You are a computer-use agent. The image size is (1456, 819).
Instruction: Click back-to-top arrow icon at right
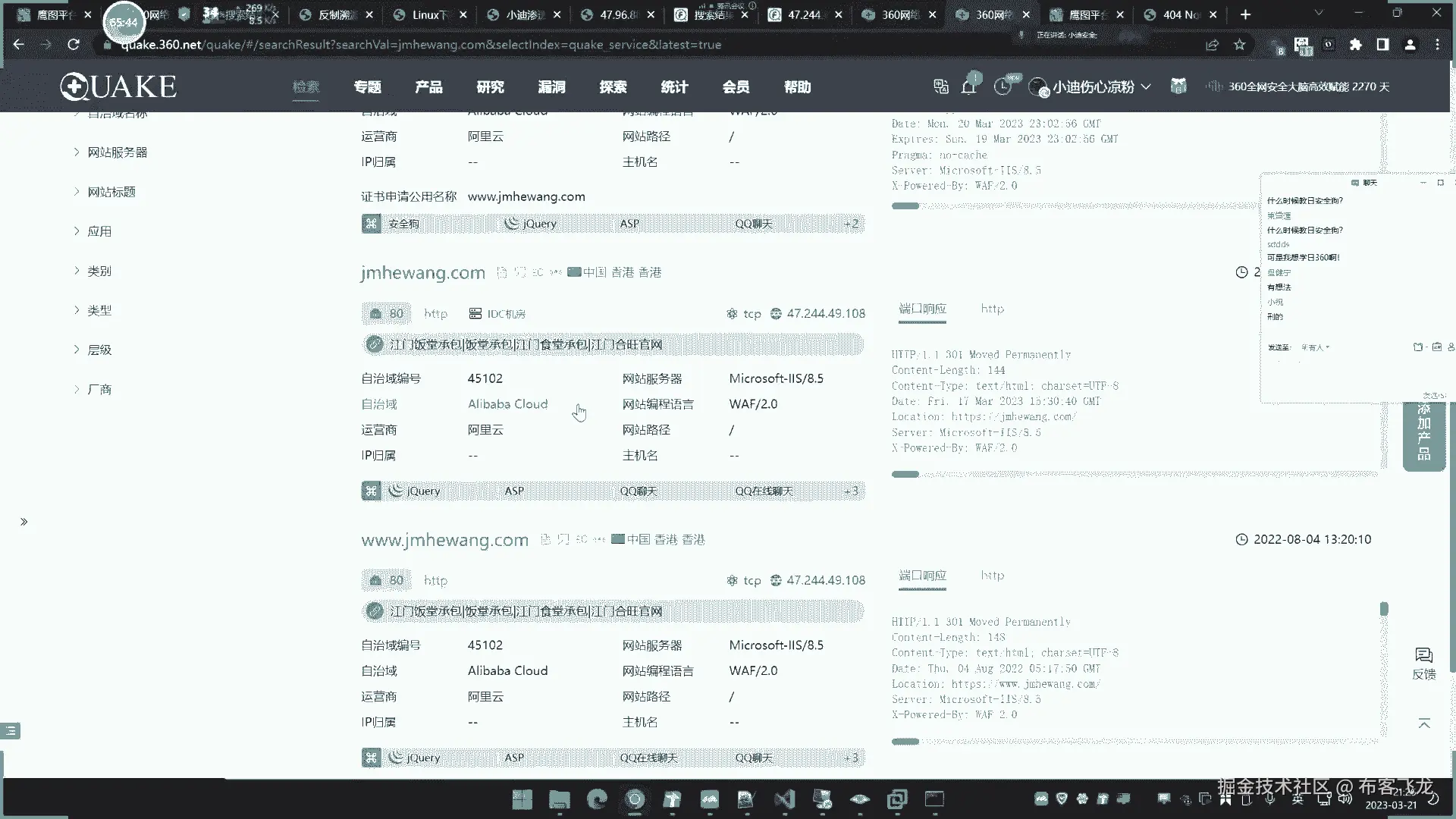coord(1424,723)
